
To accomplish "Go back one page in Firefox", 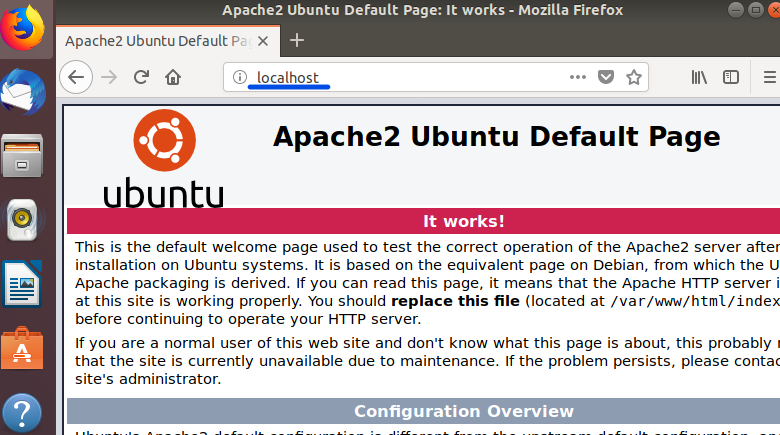I will (76, 77).
